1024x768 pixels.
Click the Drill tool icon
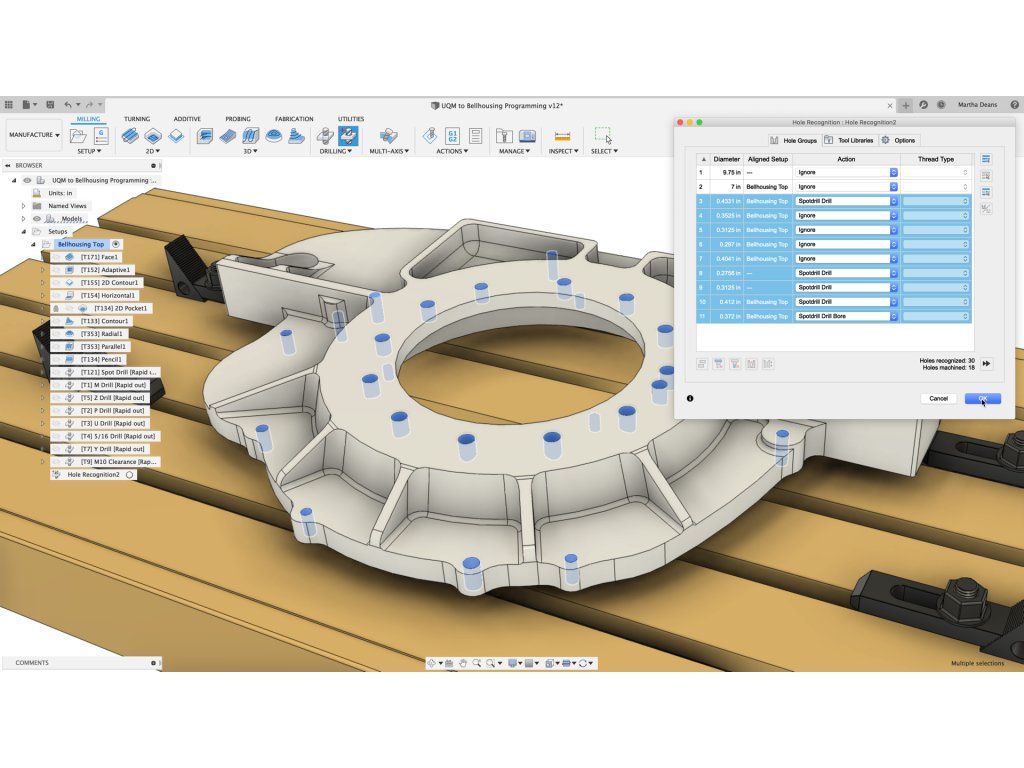pyautogui.click(x=325, y=136)
